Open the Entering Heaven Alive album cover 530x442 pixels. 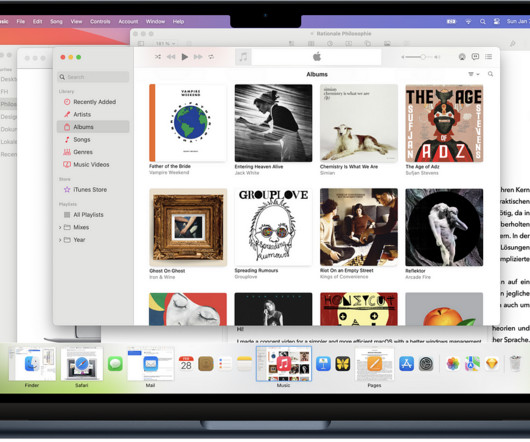click(273, 123)
